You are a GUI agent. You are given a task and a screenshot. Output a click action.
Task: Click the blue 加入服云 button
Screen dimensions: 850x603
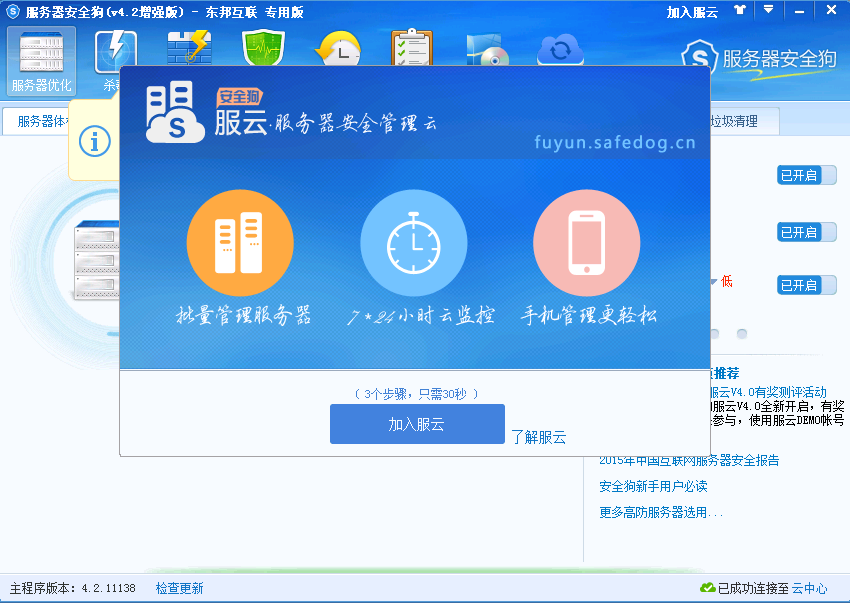click(x=417, y=424)
